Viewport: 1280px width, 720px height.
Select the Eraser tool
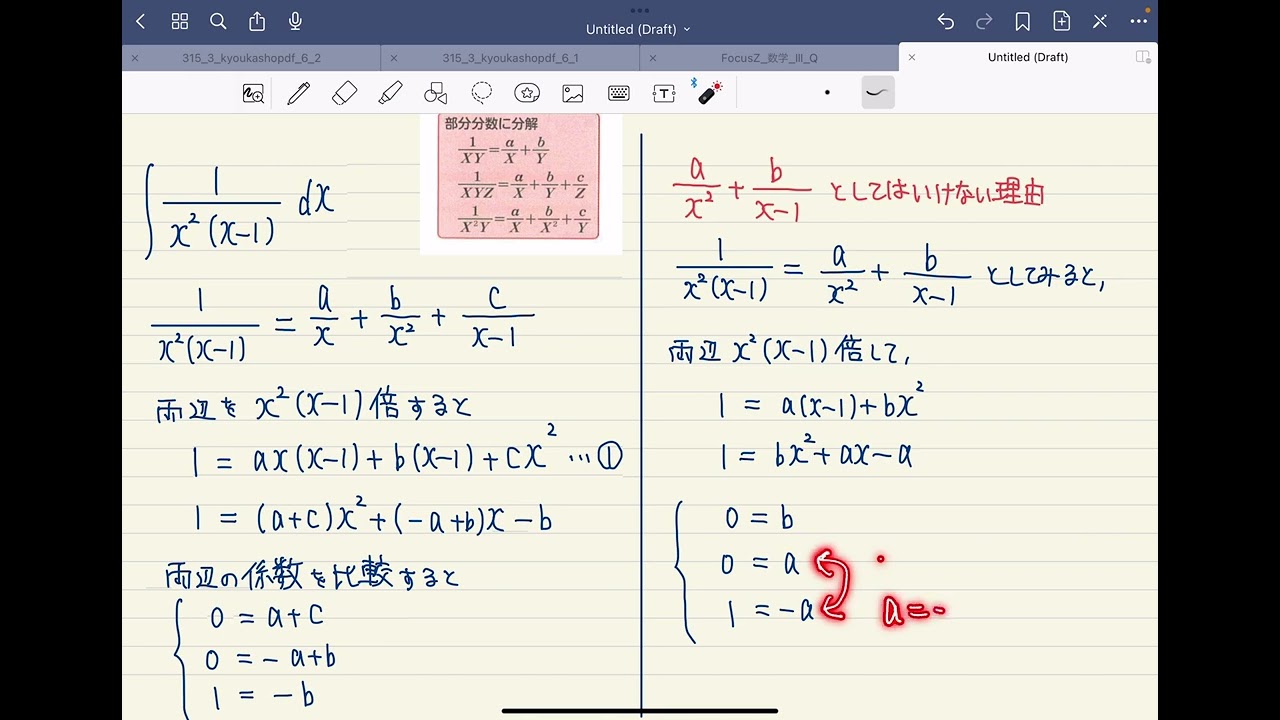click(344, 93)
